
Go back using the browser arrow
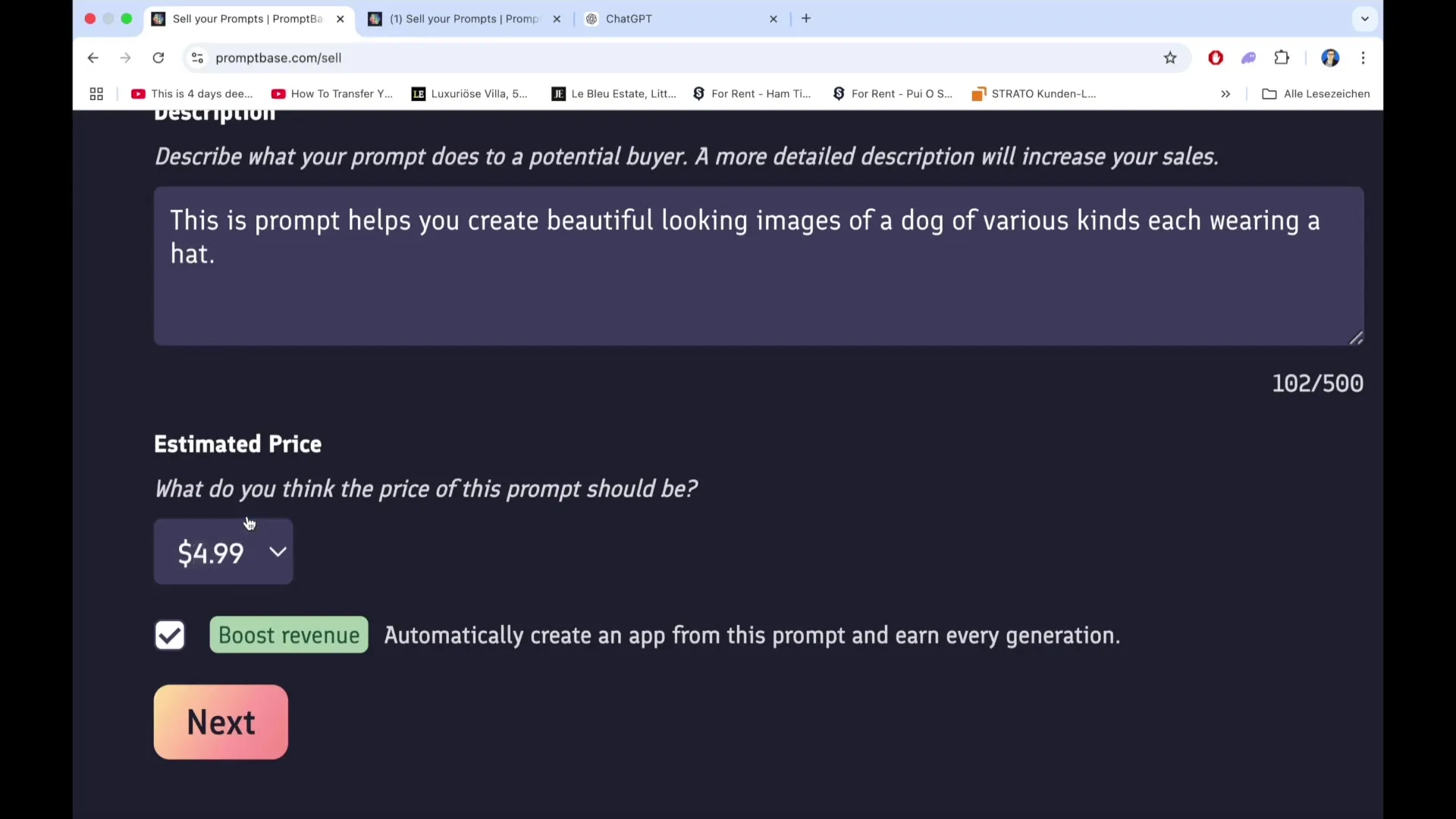pyautogui.click(x=93, y=58)
